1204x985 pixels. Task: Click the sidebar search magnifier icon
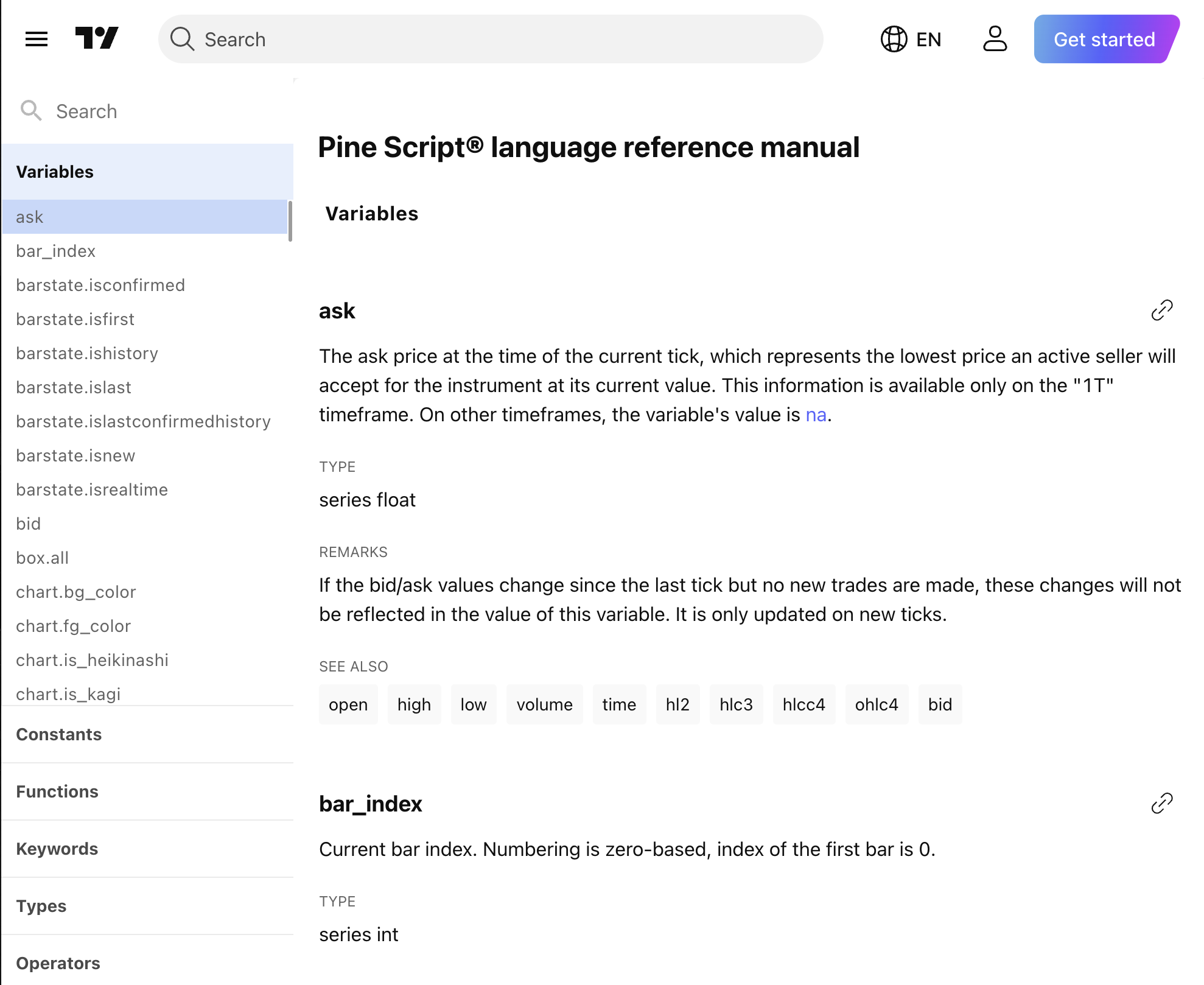[x=32, y=111]
